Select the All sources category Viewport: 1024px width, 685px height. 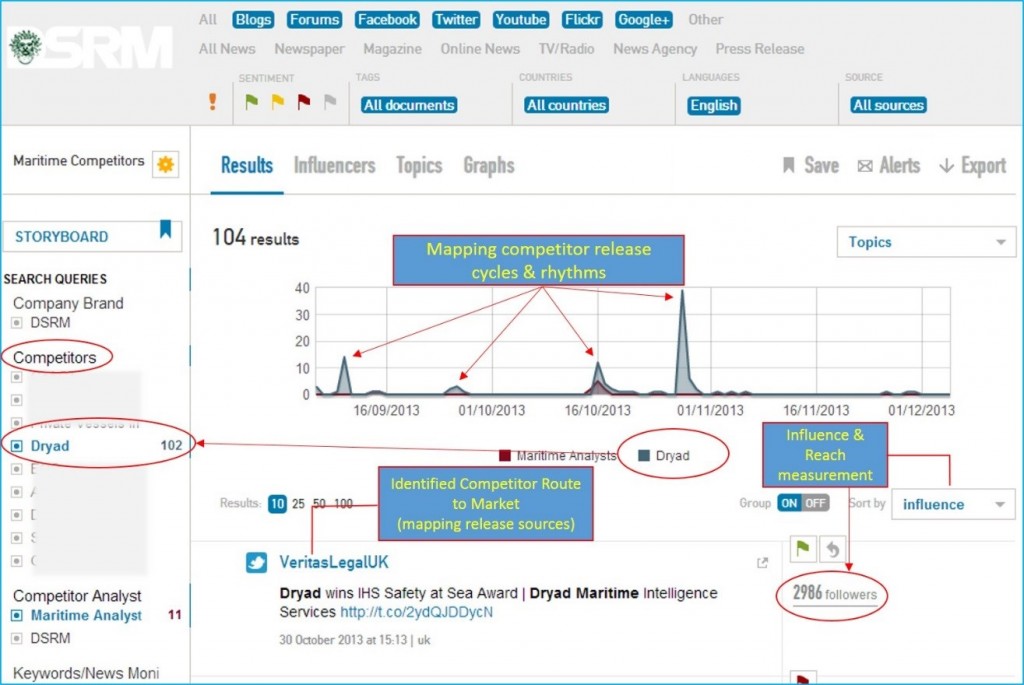[x=208, y=20]
